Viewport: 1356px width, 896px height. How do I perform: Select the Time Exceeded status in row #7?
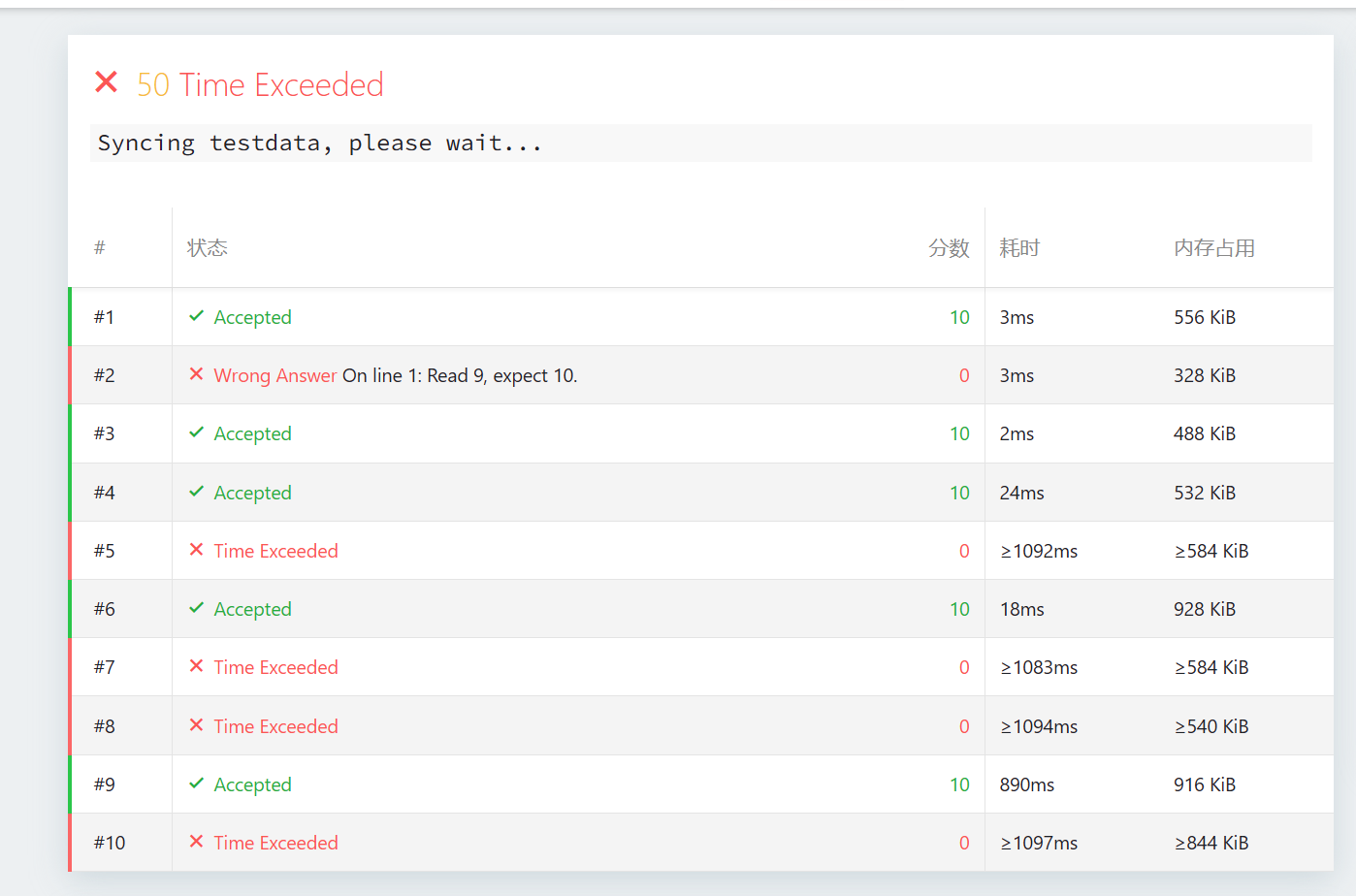[275, 667]
